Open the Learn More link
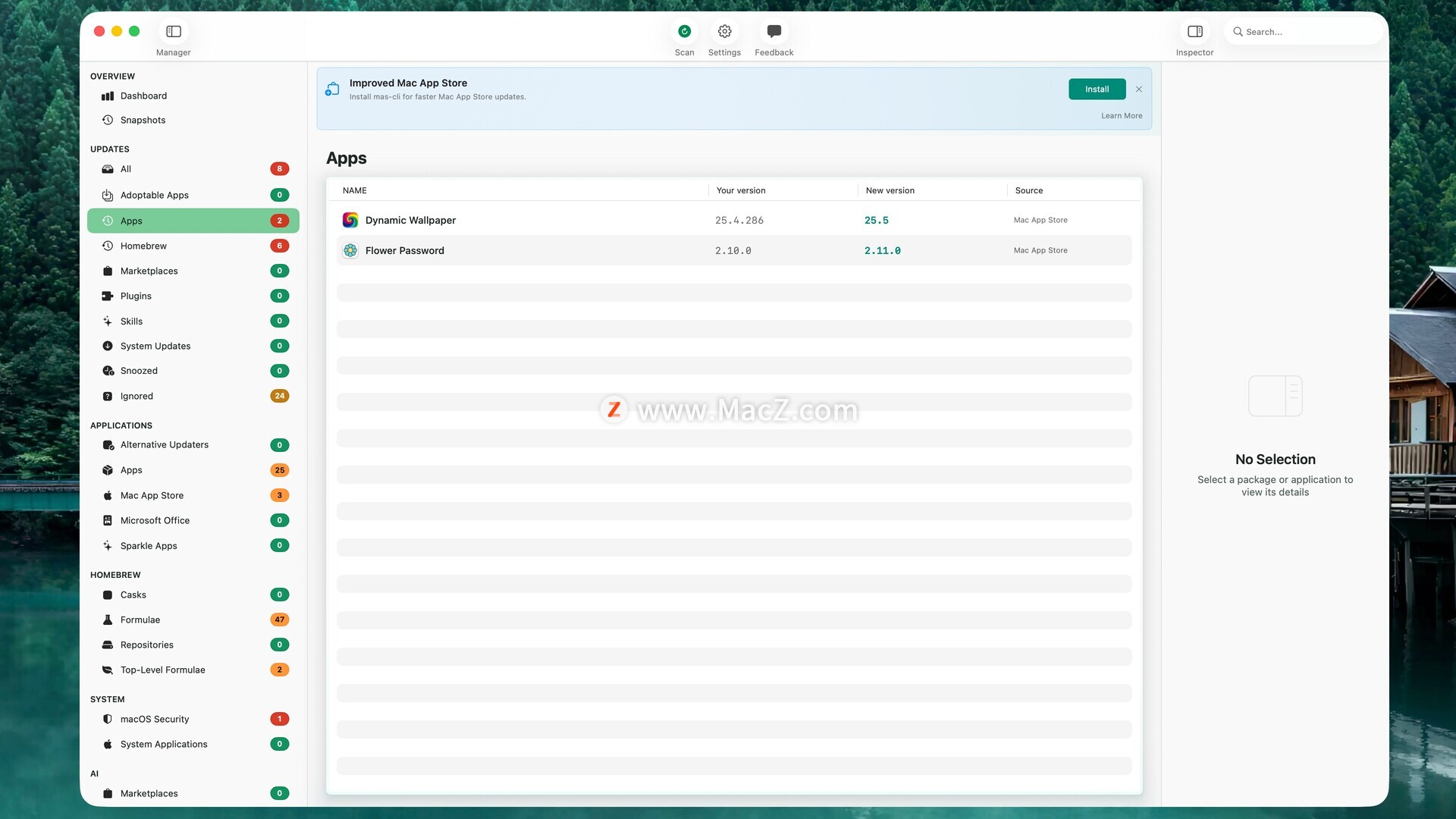The height and width of the screenshot is (819, 1456). click(1122, 116)
